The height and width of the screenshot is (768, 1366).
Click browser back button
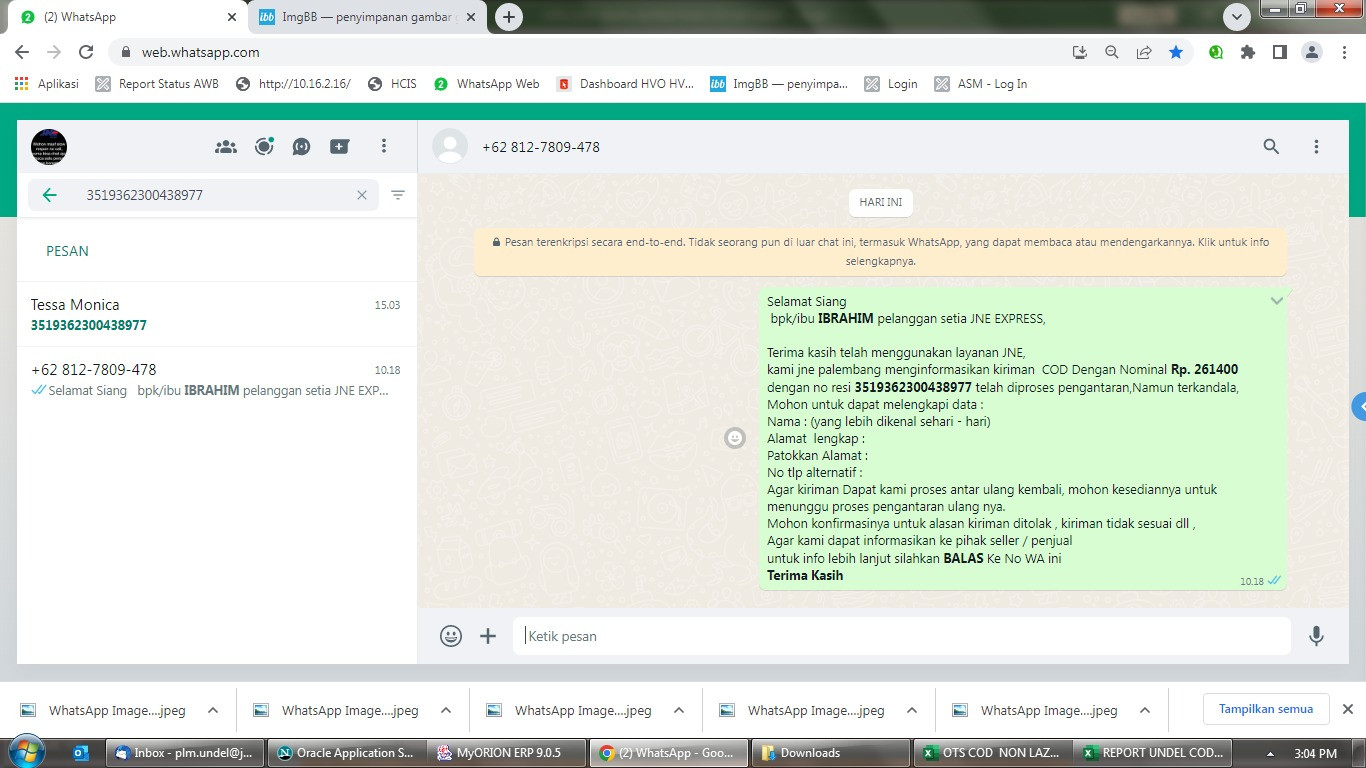[22, 52]
